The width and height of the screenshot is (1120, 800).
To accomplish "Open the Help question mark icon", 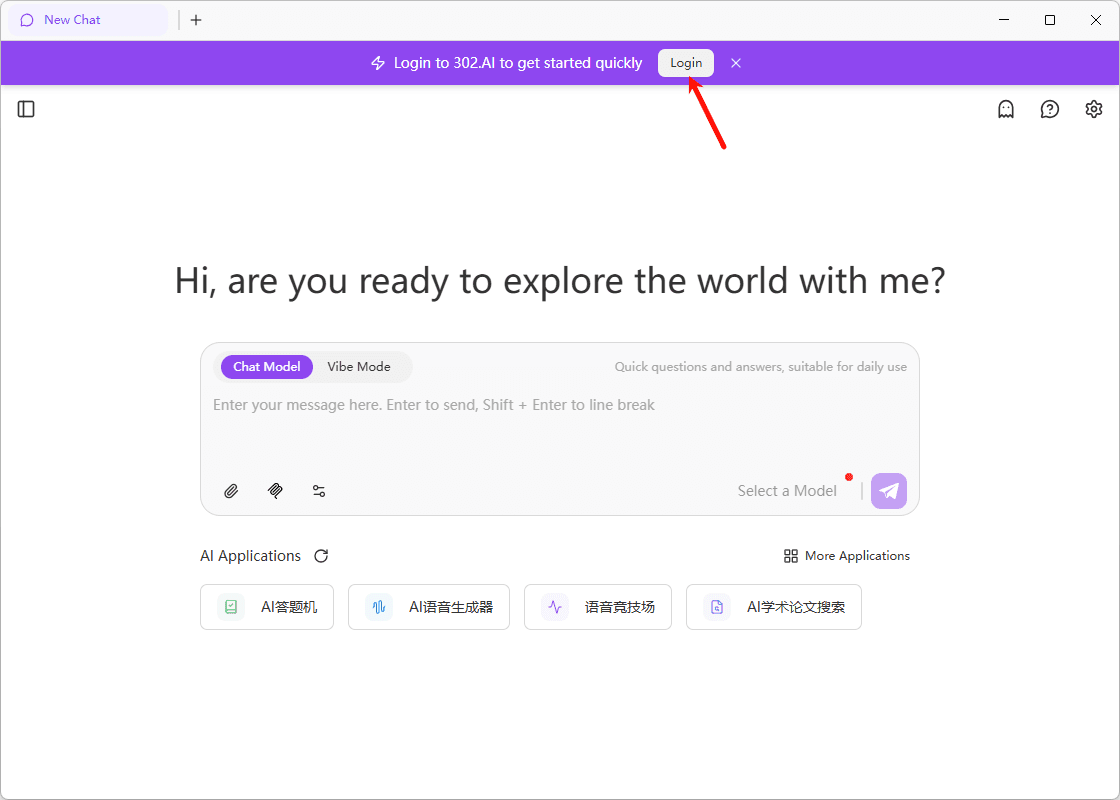I will point(1049,108).
